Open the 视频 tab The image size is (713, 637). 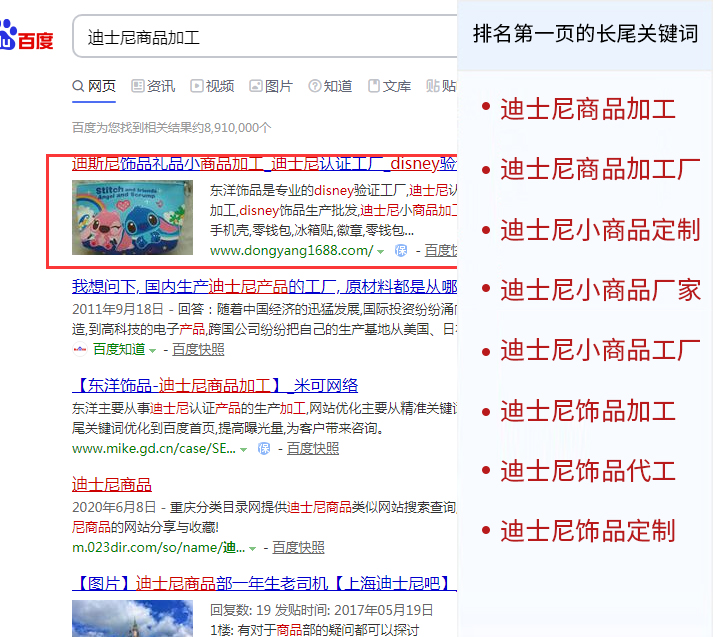[212, 86]
